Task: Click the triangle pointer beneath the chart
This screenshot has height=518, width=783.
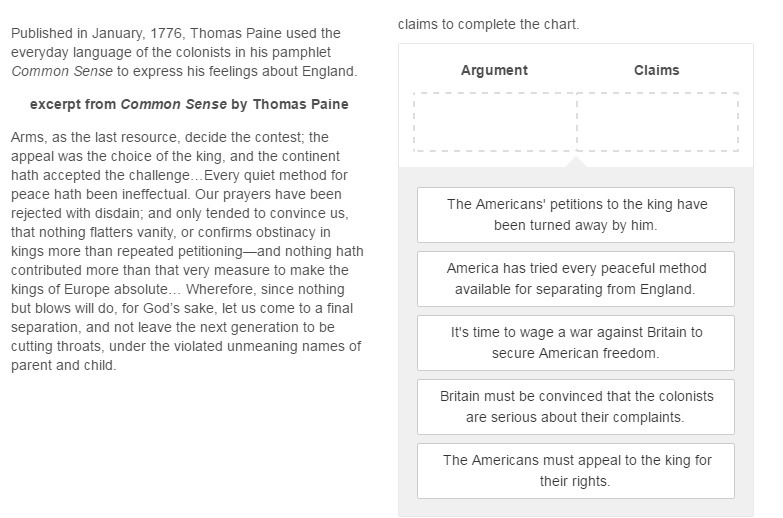Action: (x=576, y=161)
